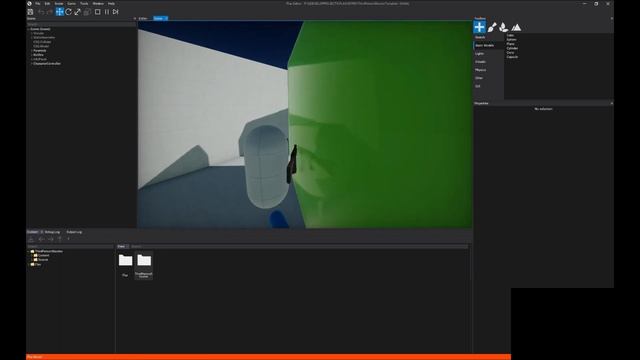Click the content folder tree search field
The image size is (640, 360).
(70, 247)
